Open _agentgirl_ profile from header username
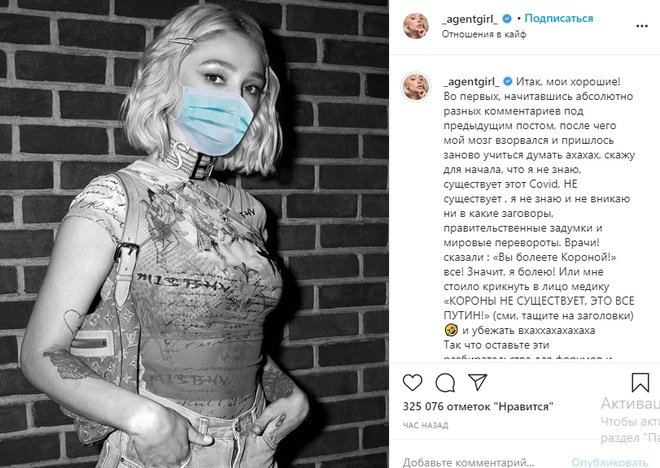The width and height of the screenshot is (660, 468). pos(470,19)
